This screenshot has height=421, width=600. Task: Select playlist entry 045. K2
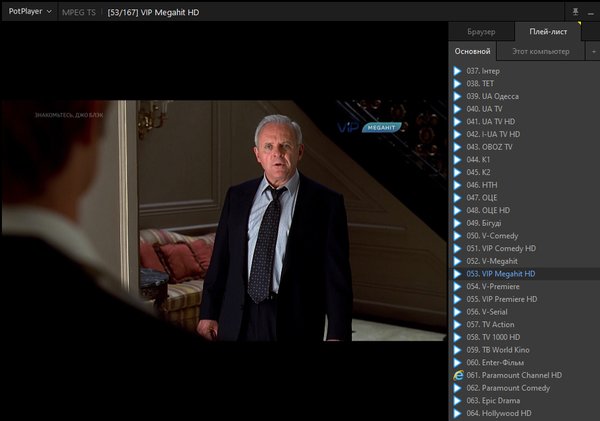point(524,172)
